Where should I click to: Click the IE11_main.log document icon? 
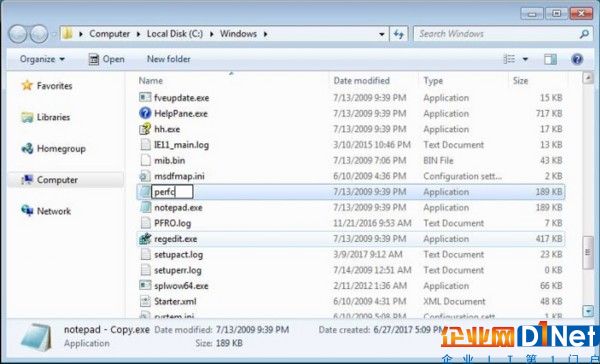click(x=145, y=145)
